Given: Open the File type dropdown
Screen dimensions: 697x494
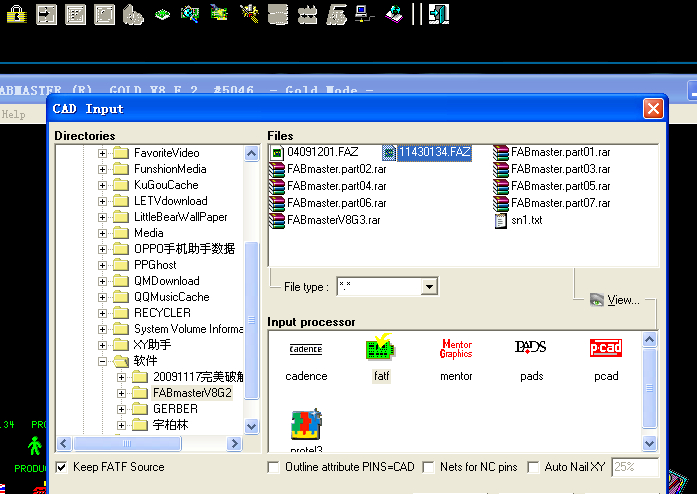Looking at the screenshot, I should coord(429,287).
